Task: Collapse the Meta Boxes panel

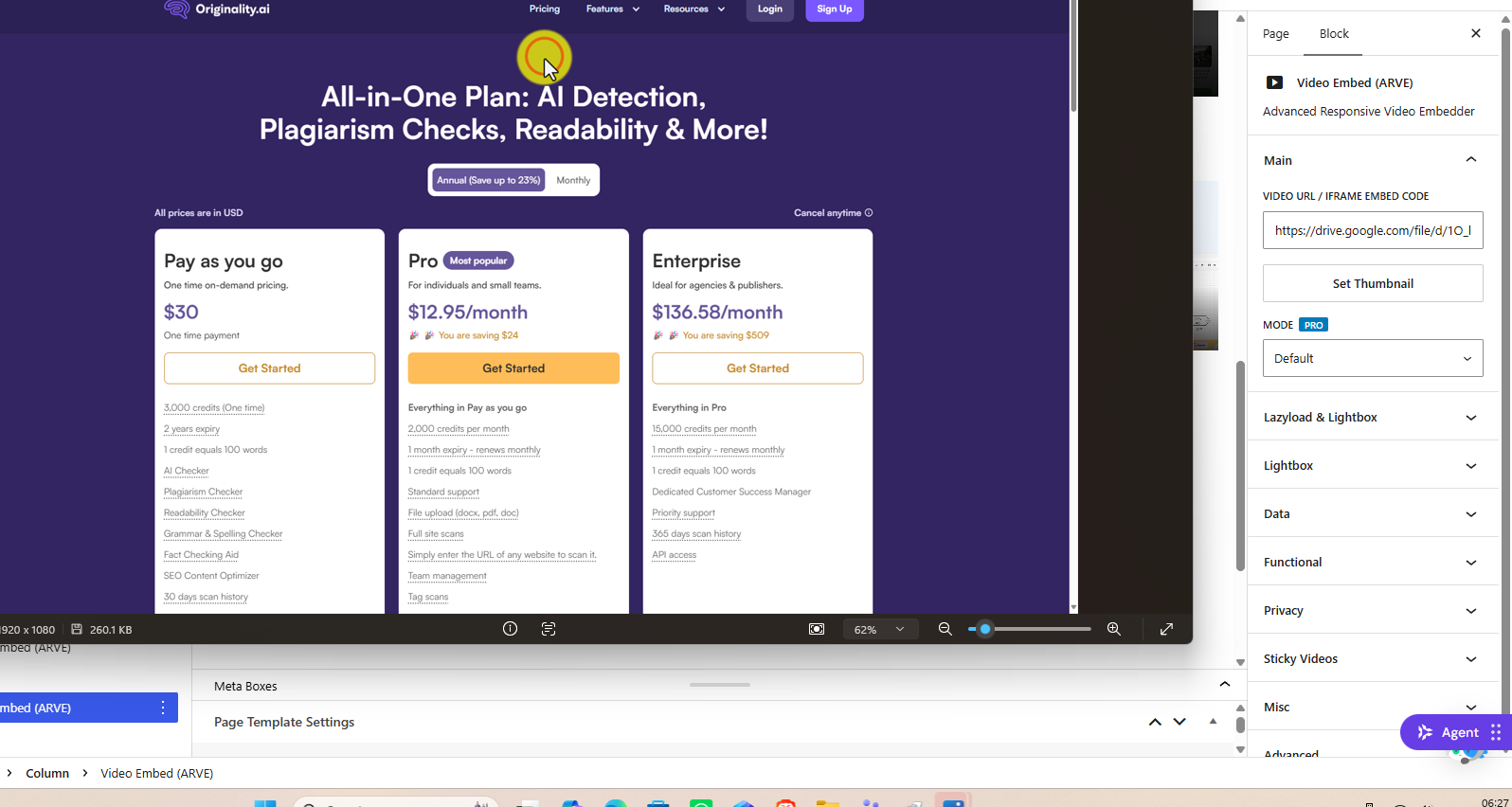Action: coord(1225,685)
